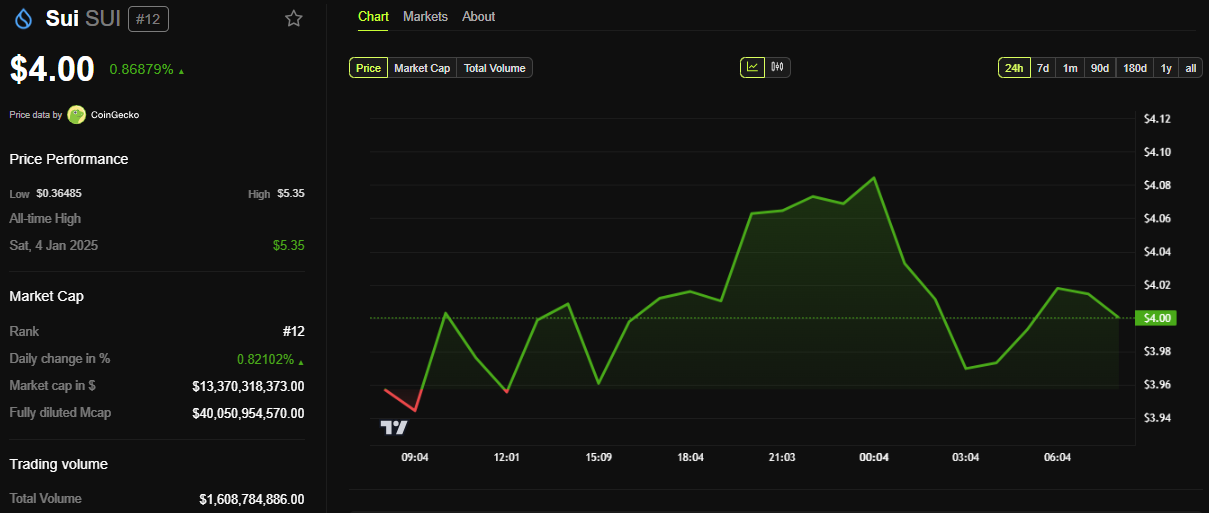This screenshot has height=513, width=1209.
Task: Add Sui to favorites with star icon
Action: (x=293, y=18)
